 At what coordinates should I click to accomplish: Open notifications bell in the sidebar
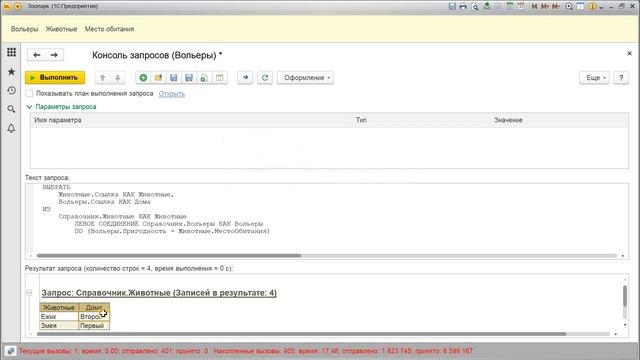point(11,128)
